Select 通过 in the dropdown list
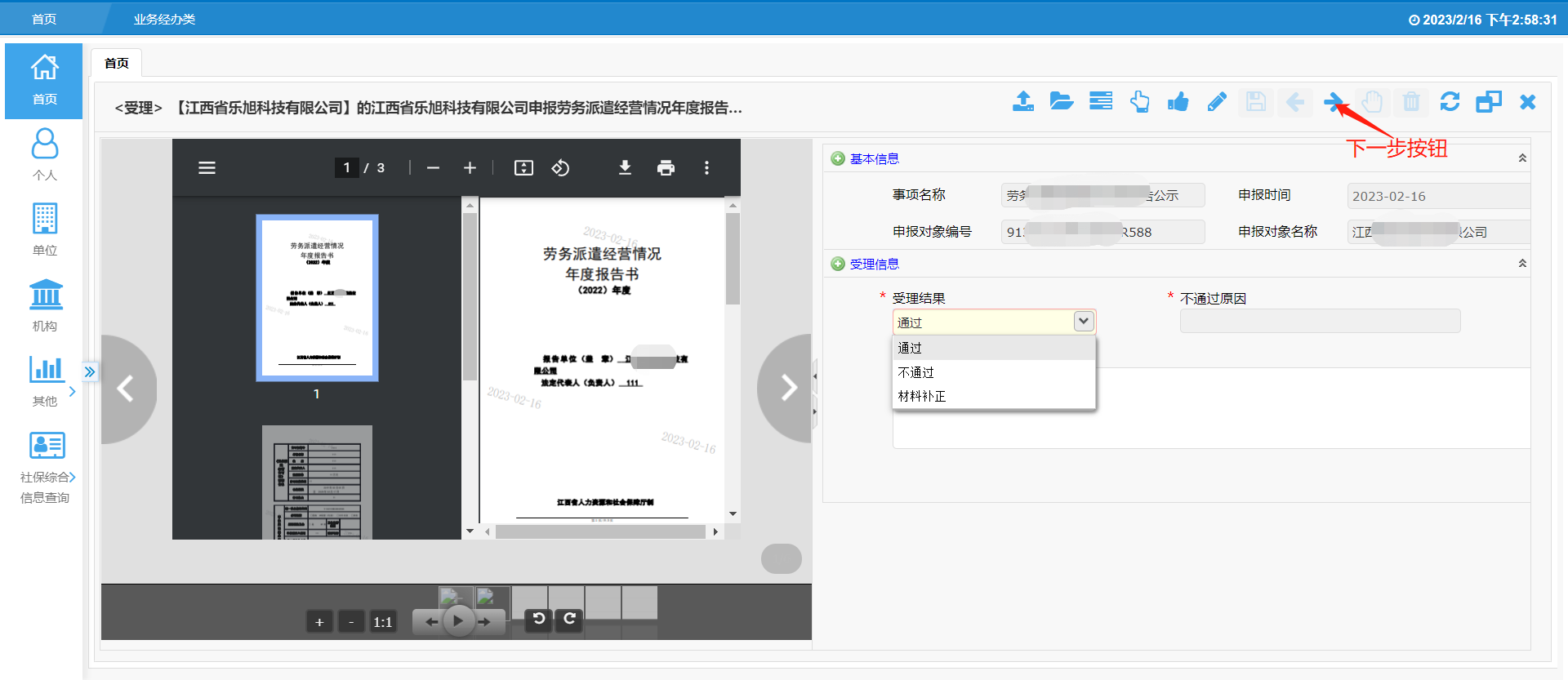 point(994,348)
